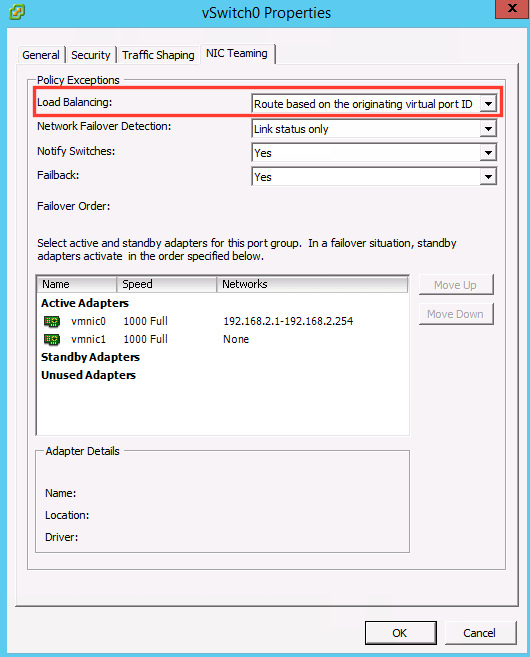Click the Cancel button
530x657 pixels.
tap(479, 633)
